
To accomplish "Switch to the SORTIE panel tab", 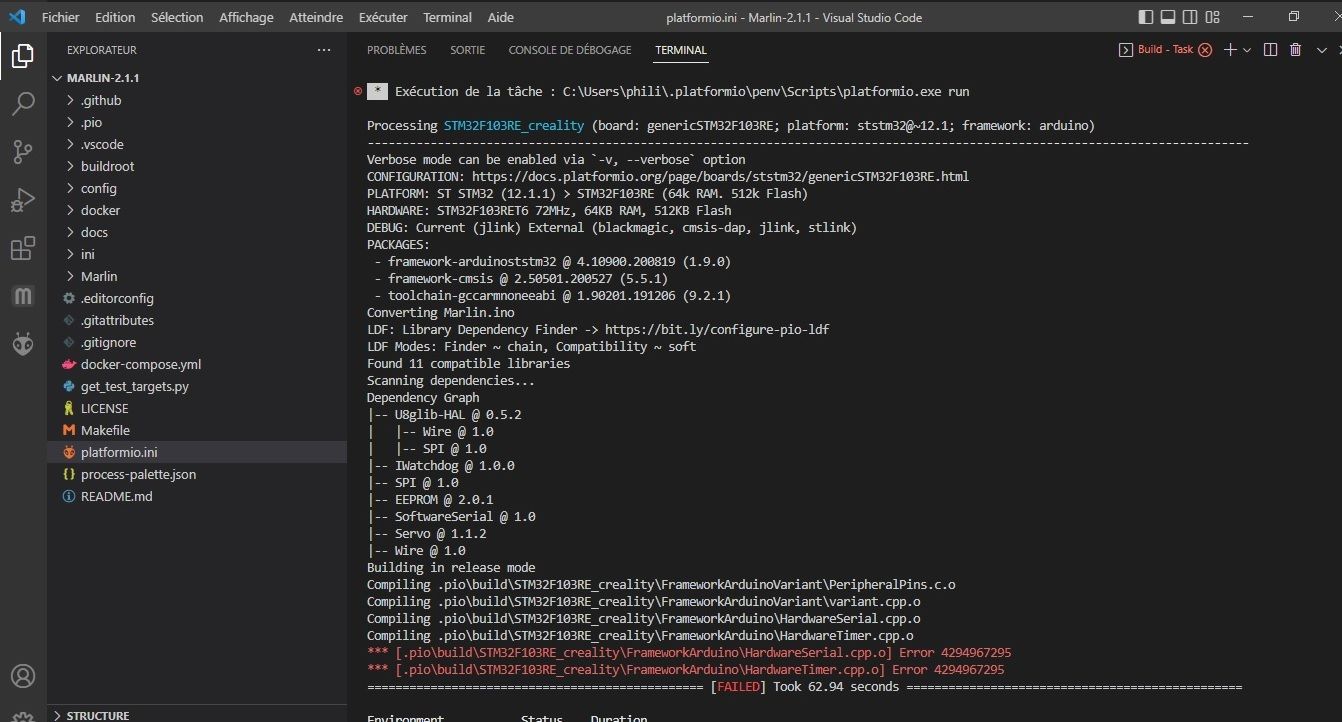I will click(x=468, y=50).
